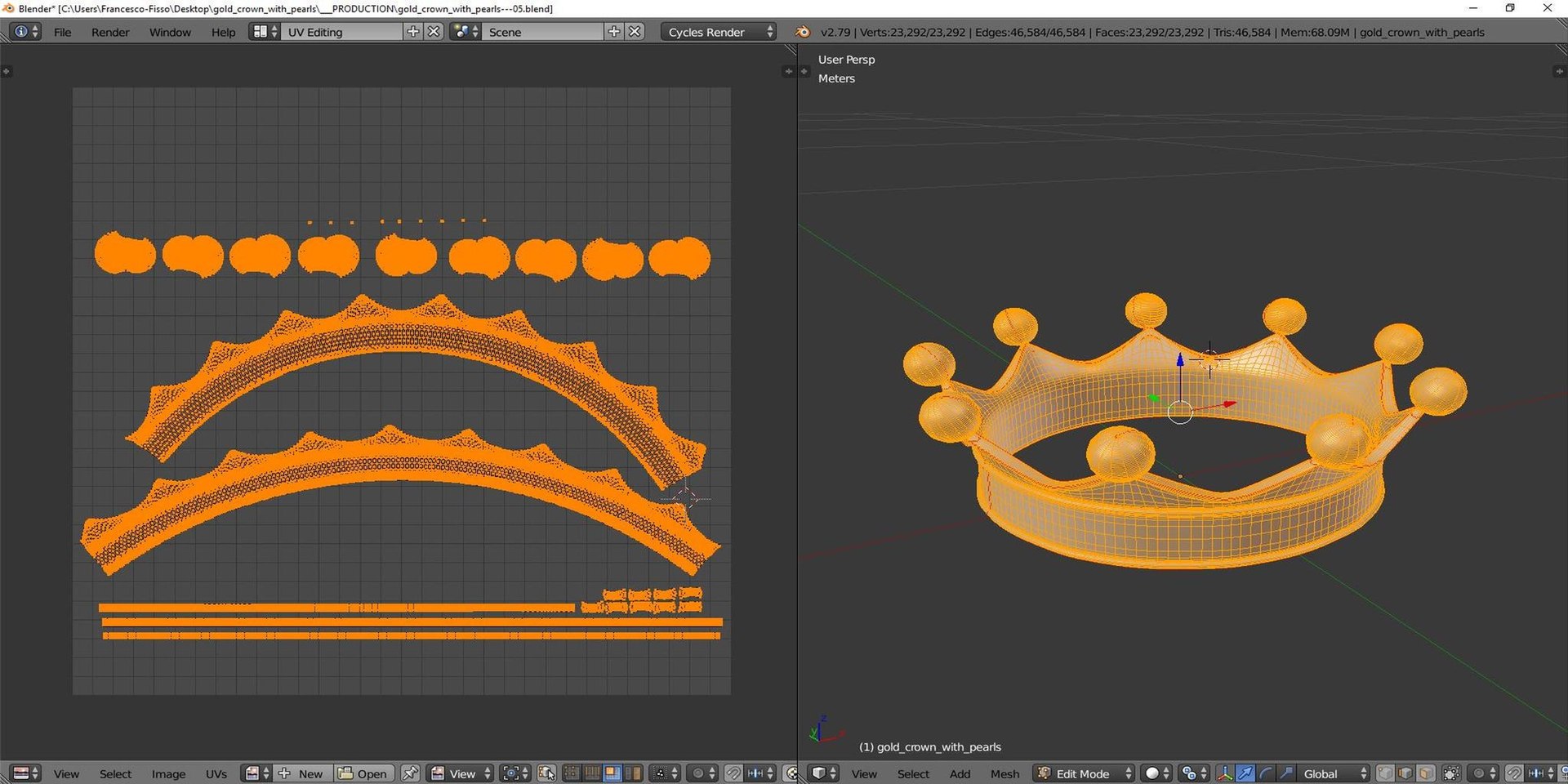Select the rotate manipulator arc icon
Image resolution: width=1568 pixels, height=784 pixels.
(1265, 773)
